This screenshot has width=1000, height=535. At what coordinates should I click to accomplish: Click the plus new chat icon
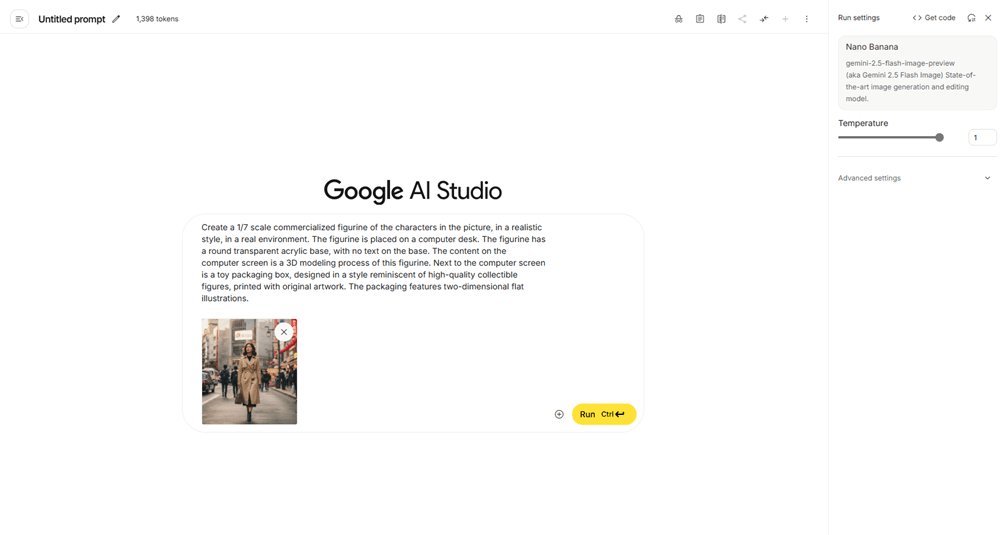[785, 19]
